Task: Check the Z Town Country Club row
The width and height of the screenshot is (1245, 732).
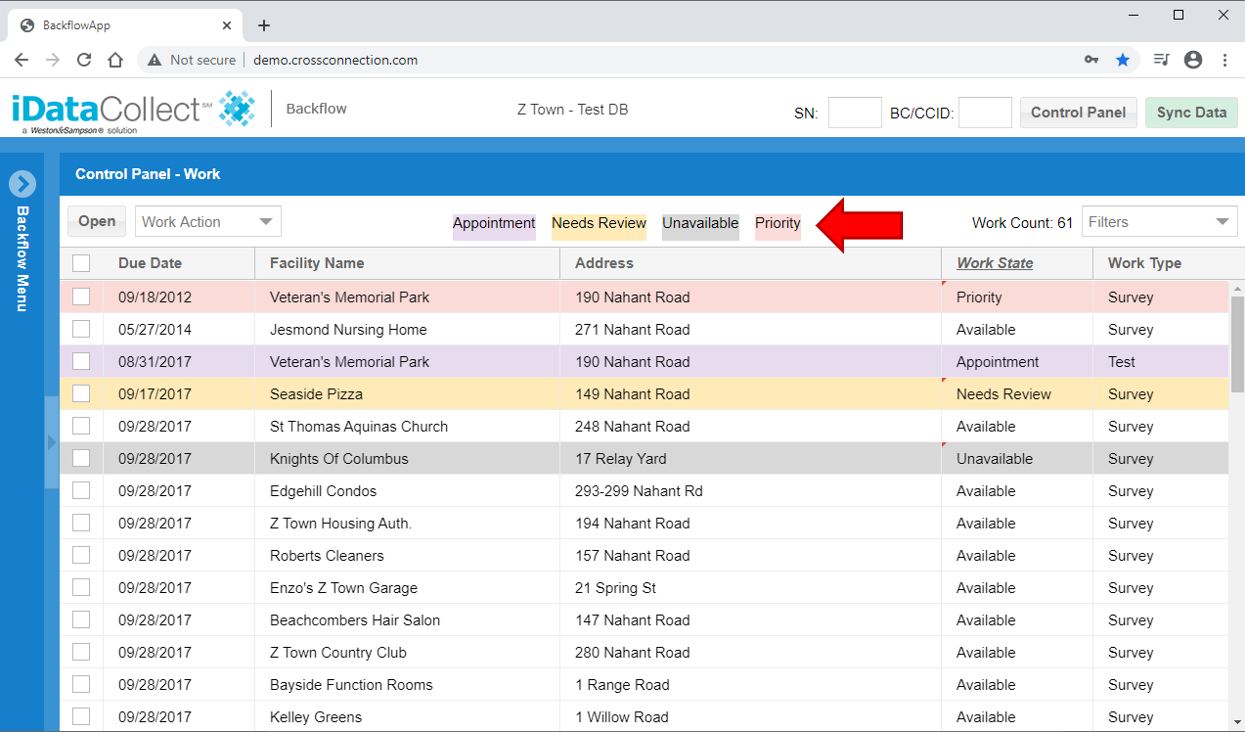Action: pyautogui.click(x=81, y=652)
